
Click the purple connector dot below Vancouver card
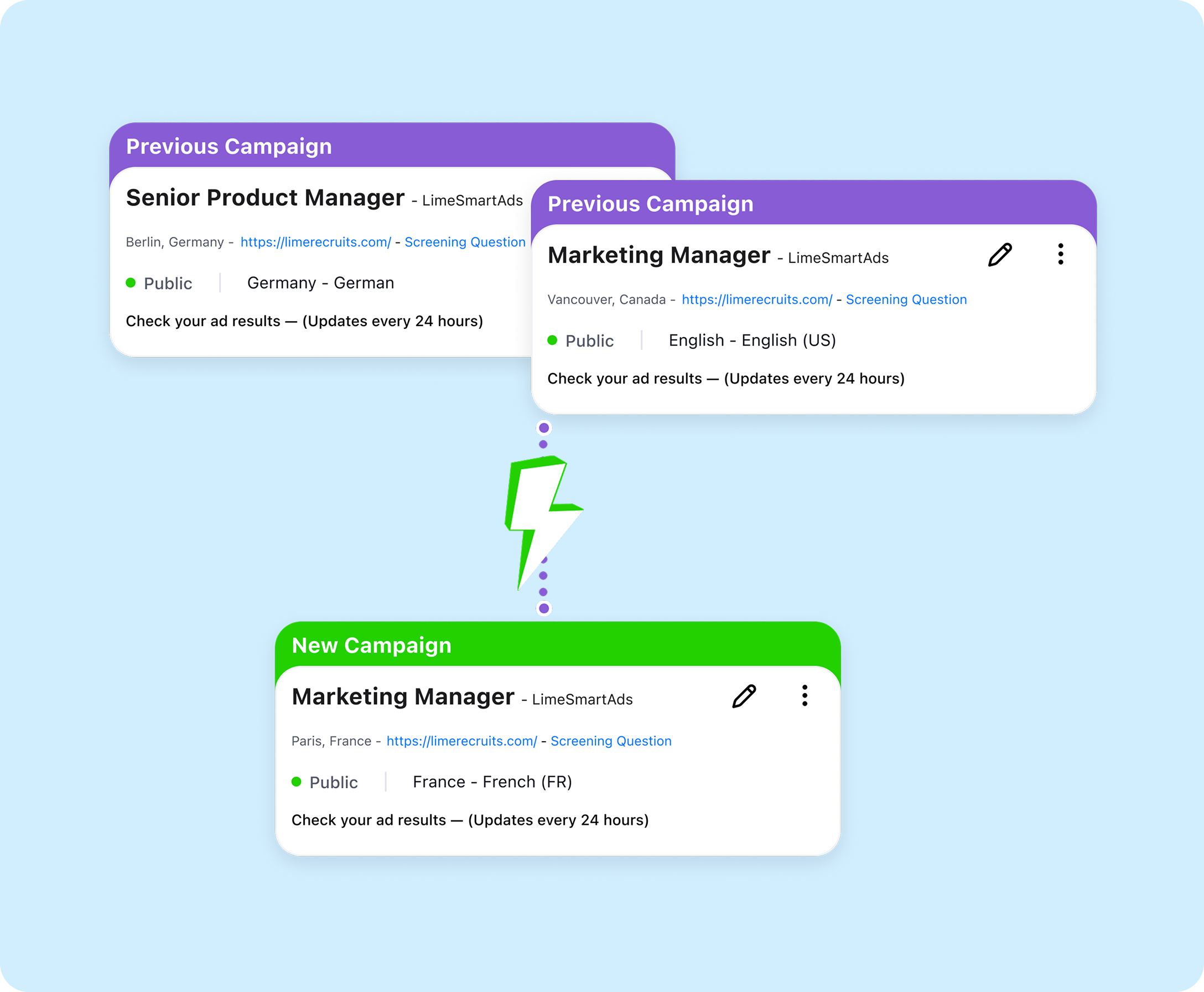(544, 428)
